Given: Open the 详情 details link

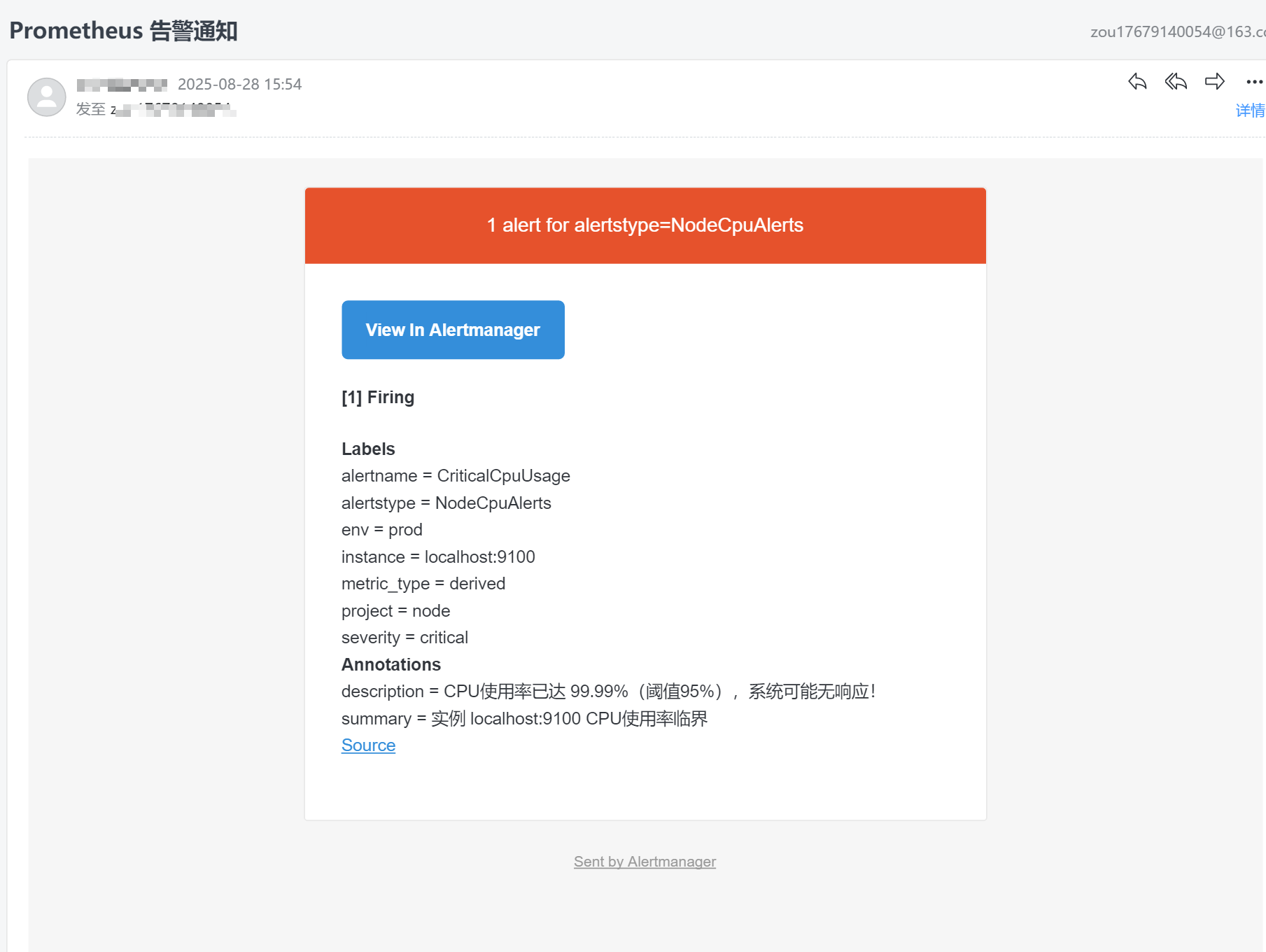Looking at the screenshot, I should coord(1250,111).
